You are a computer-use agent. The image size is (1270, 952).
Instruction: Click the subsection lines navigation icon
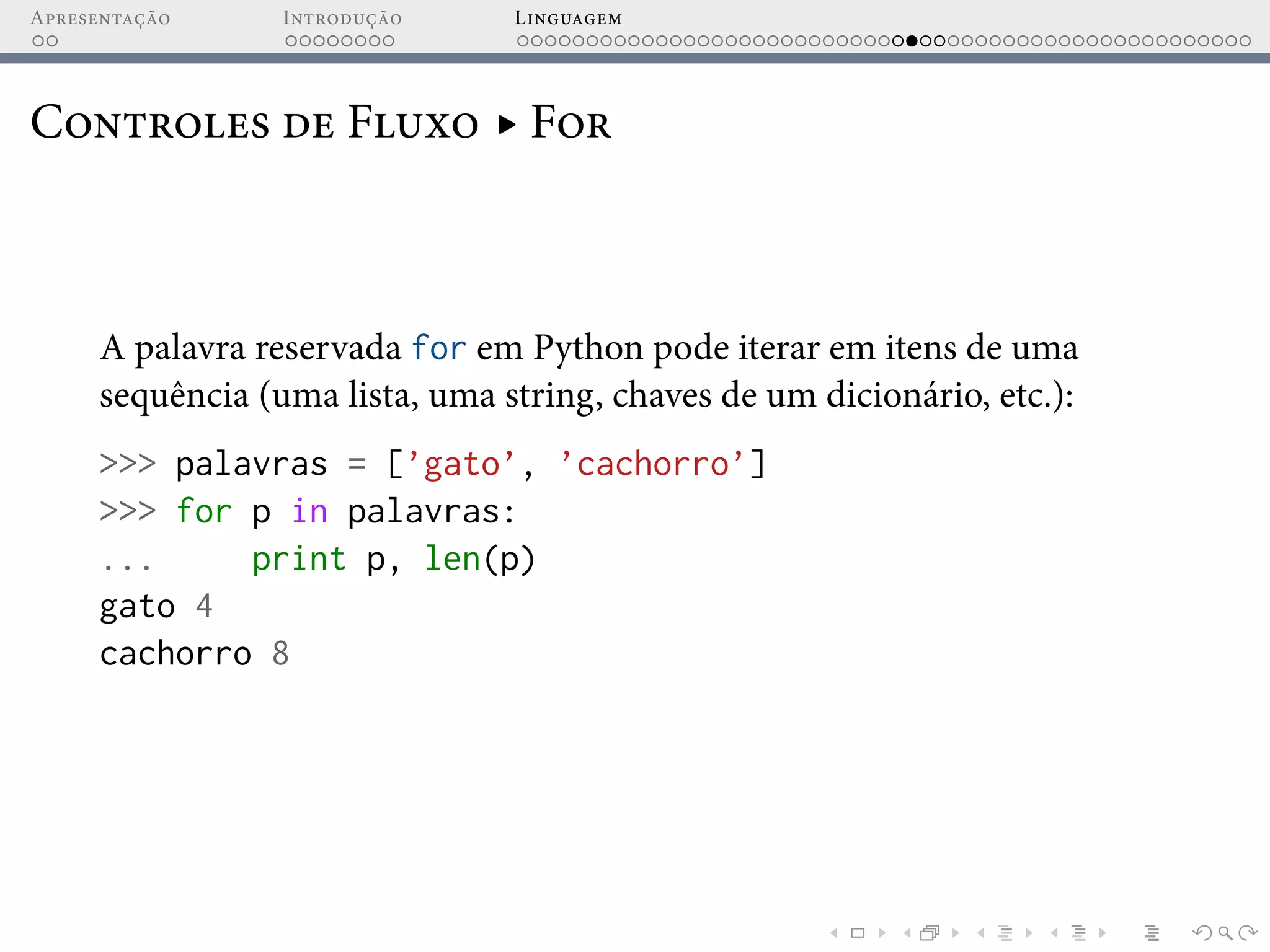(x=1005, y=933)
